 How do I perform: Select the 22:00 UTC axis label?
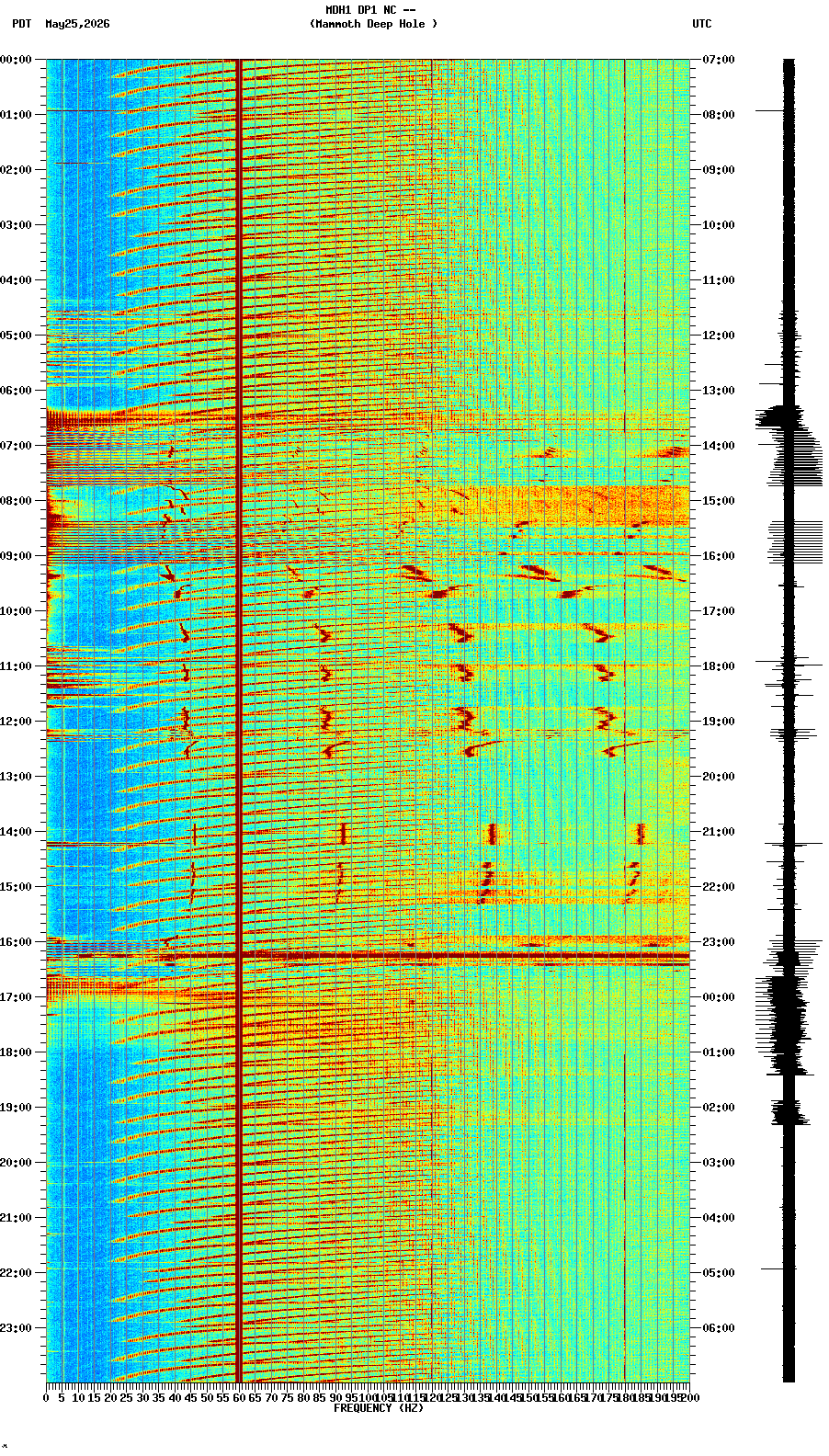(x=719, y=887)
